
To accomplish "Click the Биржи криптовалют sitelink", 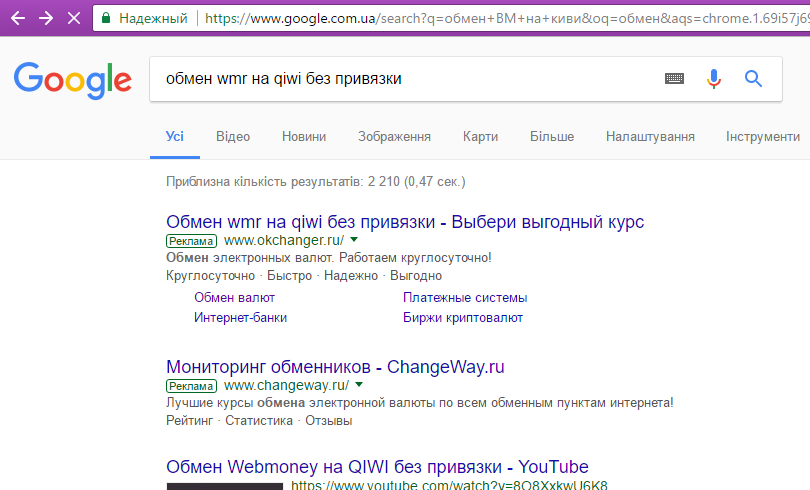I will [462, 318].
